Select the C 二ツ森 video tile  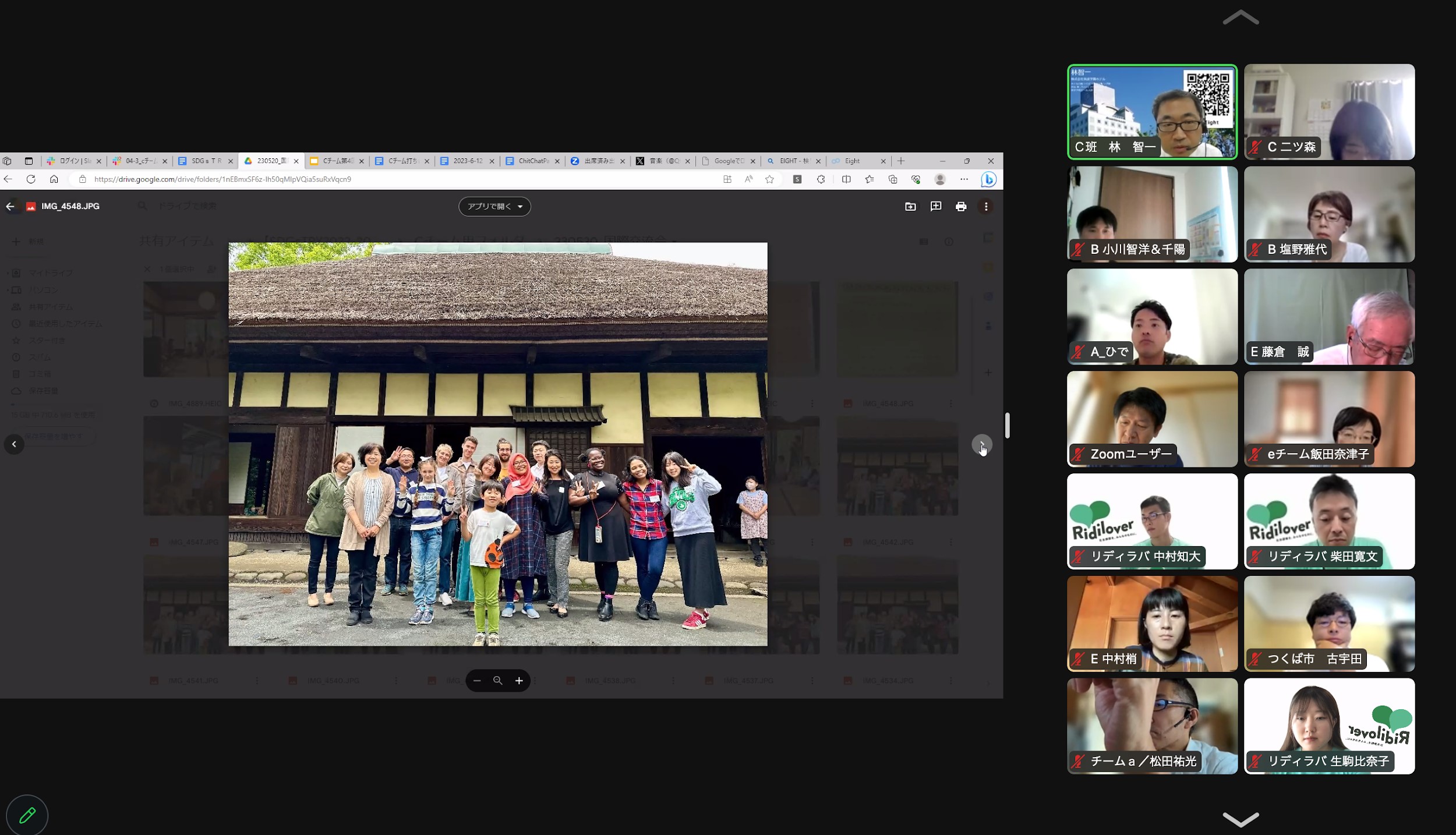pyautogui.click(x=1329, y=112)
